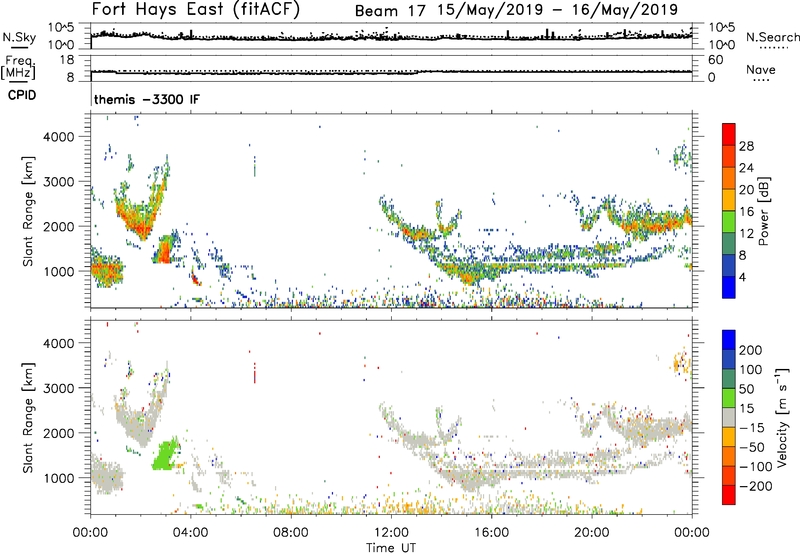Viewport: 800px width, 554px height.
Task: Click the "-15" tick on the Velocity colorbar
Action: [752, 427]
